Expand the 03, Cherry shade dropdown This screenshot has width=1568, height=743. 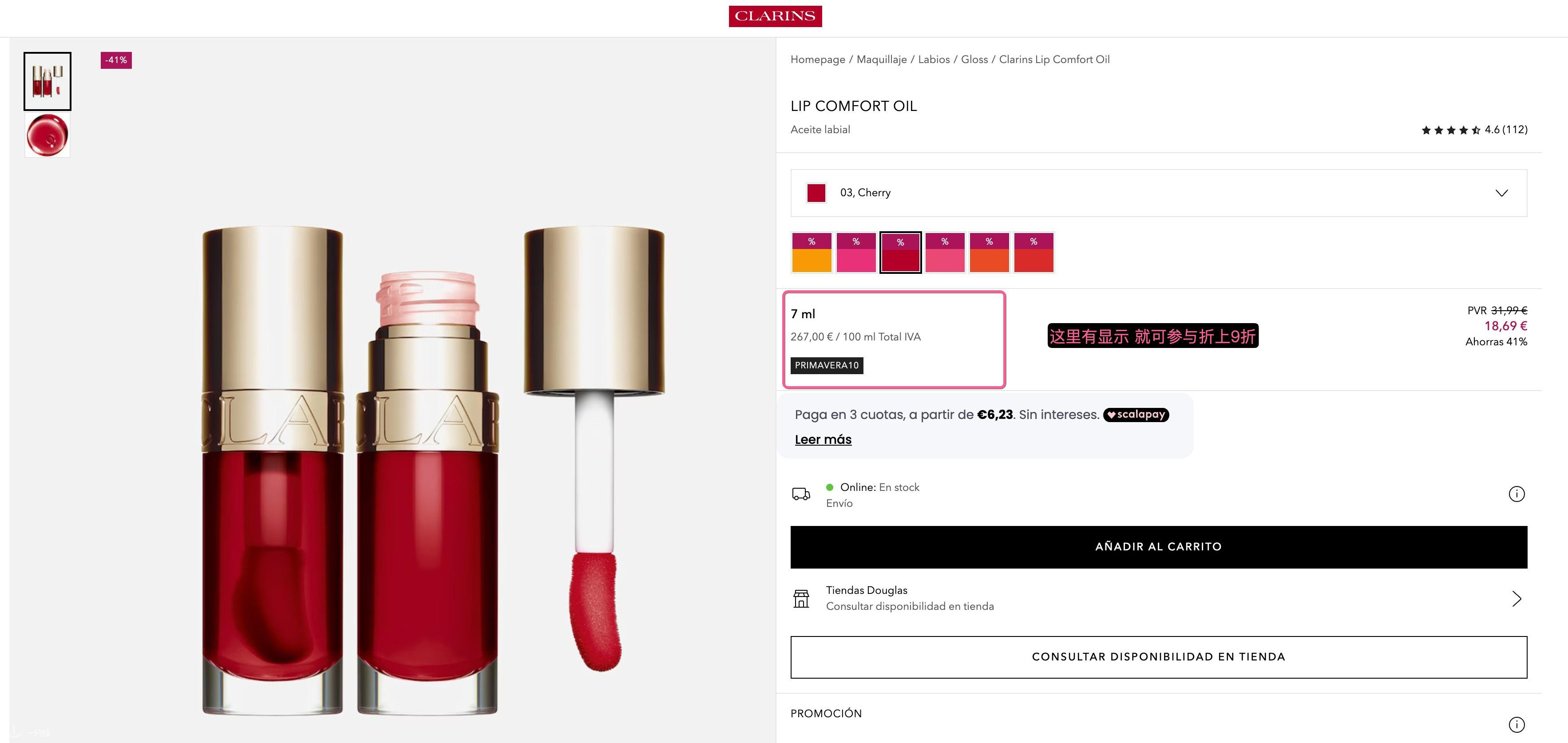pyautogui.click(x=1158, y=193)
